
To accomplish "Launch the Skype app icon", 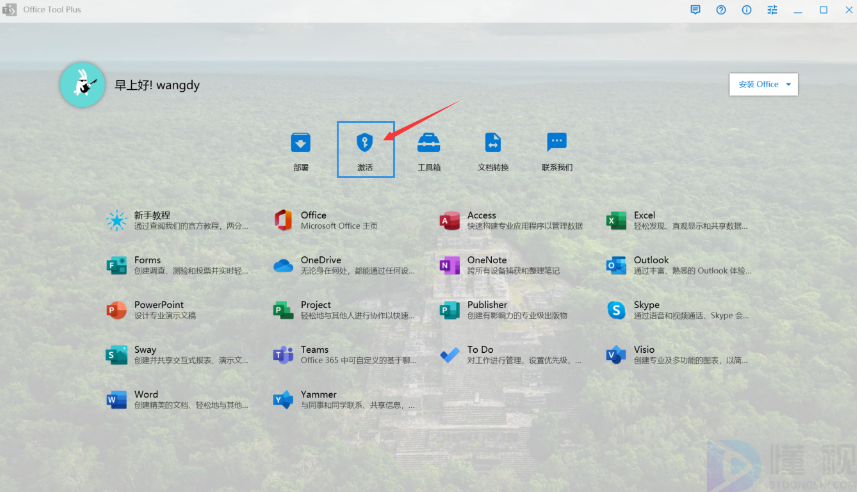I will 617,310.
